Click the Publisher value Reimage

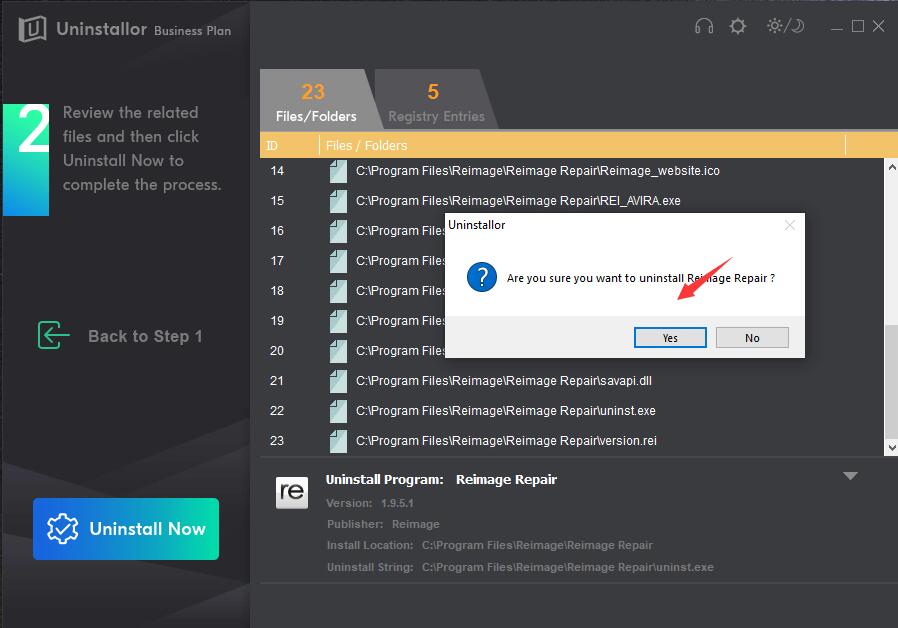point(416,524)
